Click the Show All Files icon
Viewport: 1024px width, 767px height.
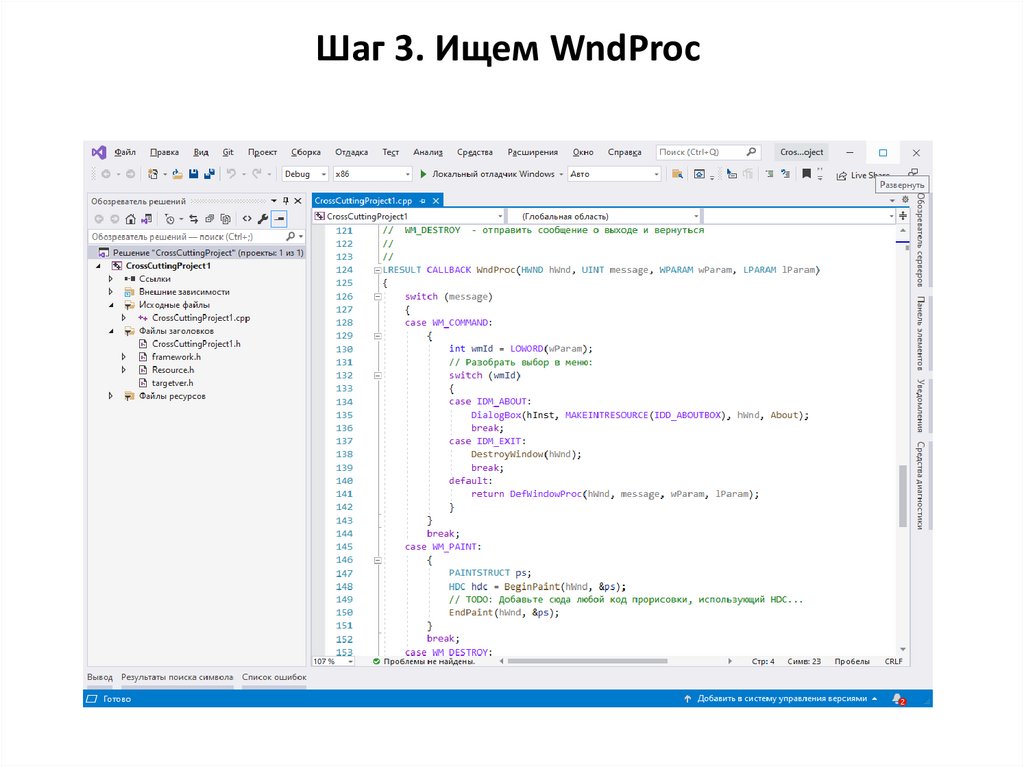pyautogui.click(x=226, y=219)
